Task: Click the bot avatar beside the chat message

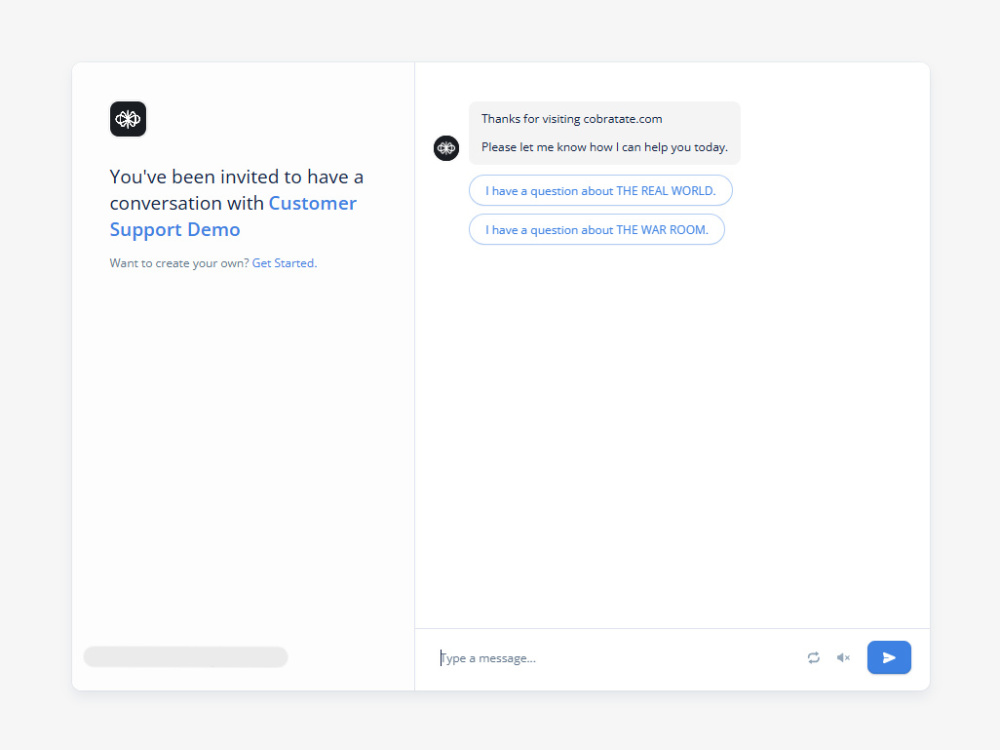Action: click(x=446, y=148)
